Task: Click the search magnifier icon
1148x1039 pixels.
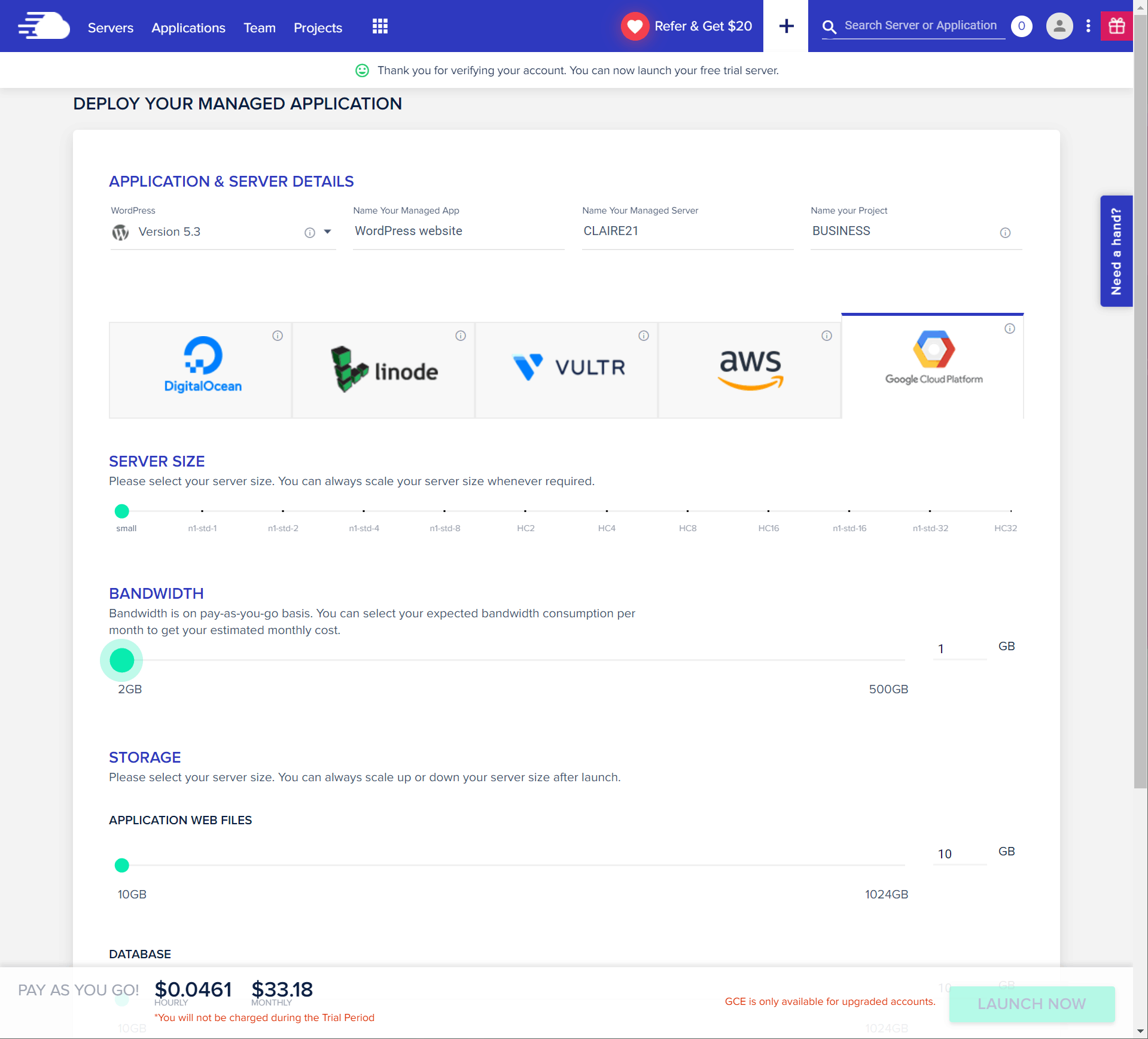Action: pyautogui.click(x=829, y=27)
